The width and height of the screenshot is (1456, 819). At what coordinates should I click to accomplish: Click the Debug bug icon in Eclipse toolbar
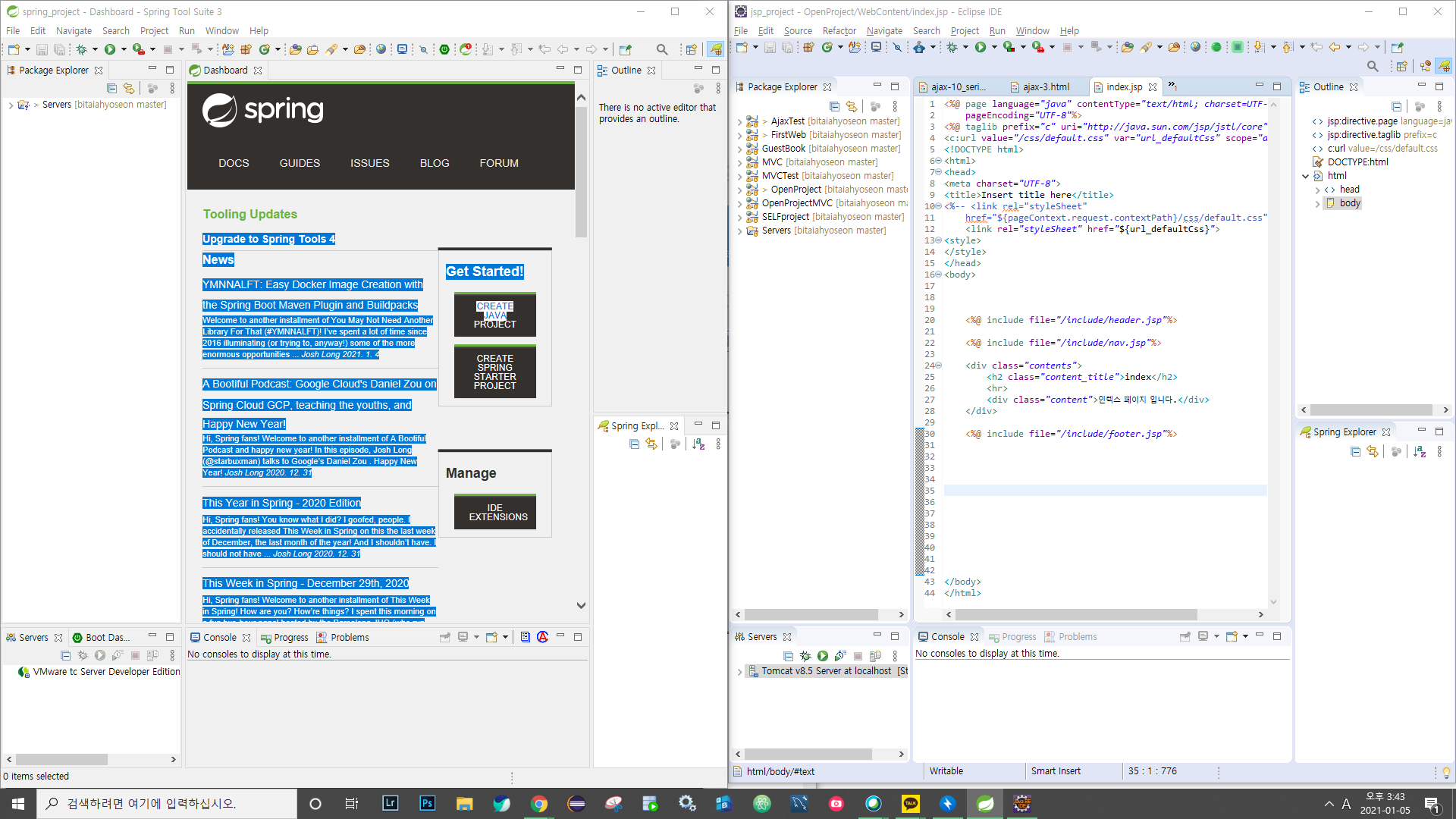(x=952, y=47)
